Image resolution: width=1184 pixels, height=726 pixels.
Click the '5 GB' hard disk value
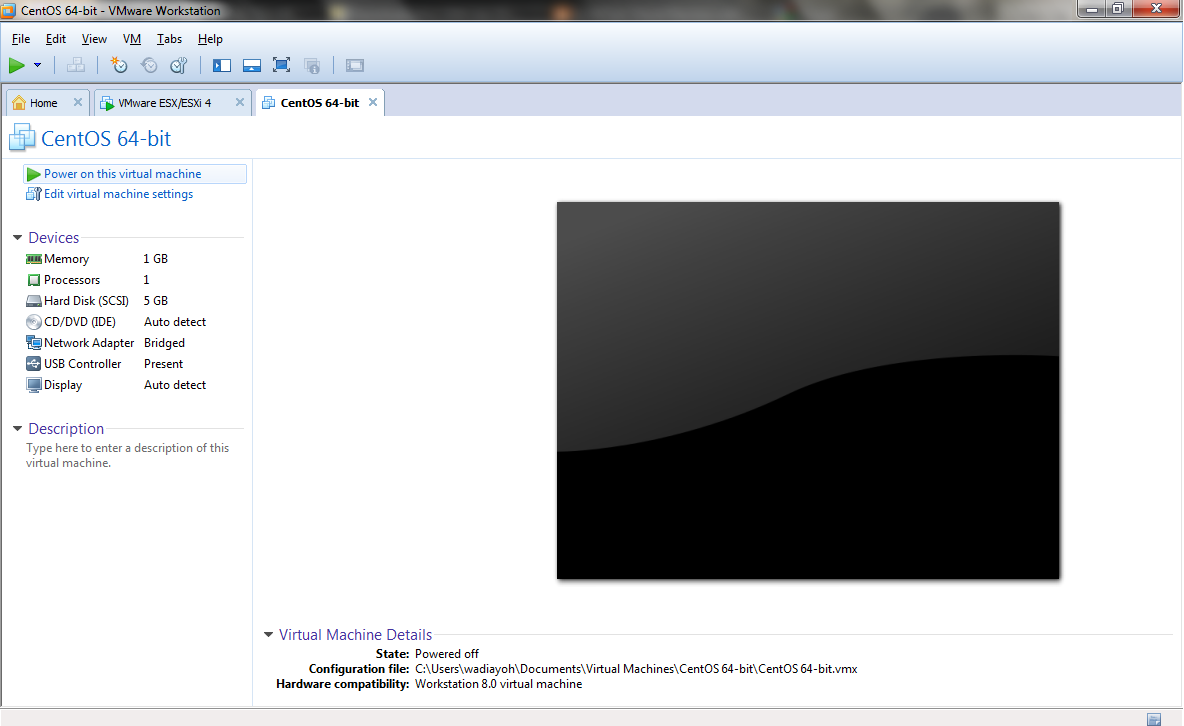pyautogui.click(x=156, y=301)
